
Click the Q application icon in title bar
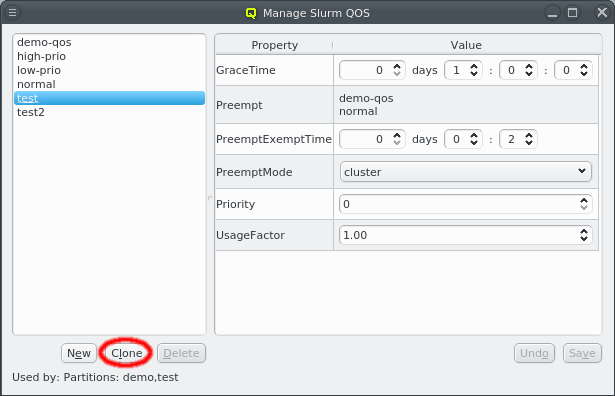pyautogui.click(x=251, y=13)
